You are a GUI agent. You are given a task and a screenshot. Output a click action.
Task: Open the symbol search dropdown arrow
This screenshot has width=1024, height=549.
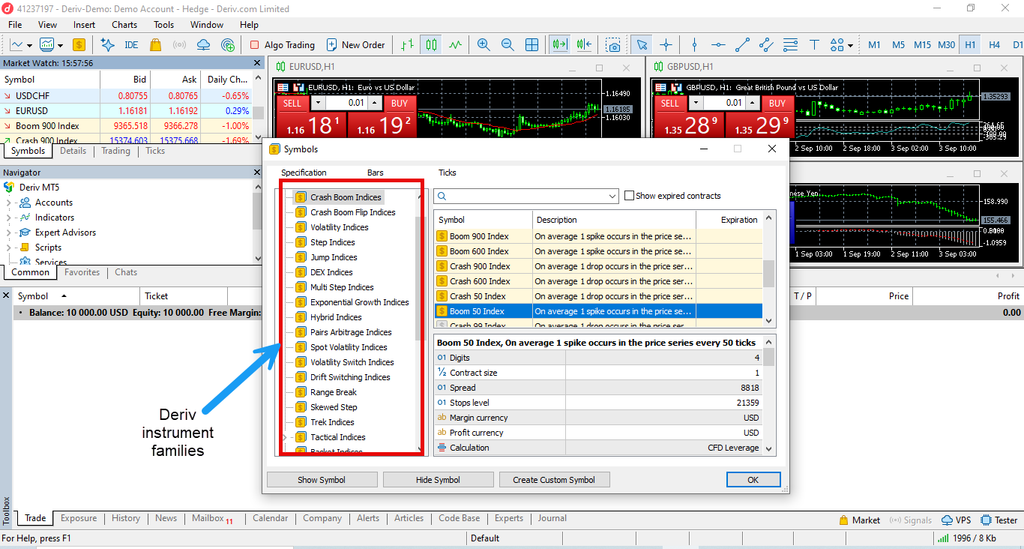click(x=612, y=196)
